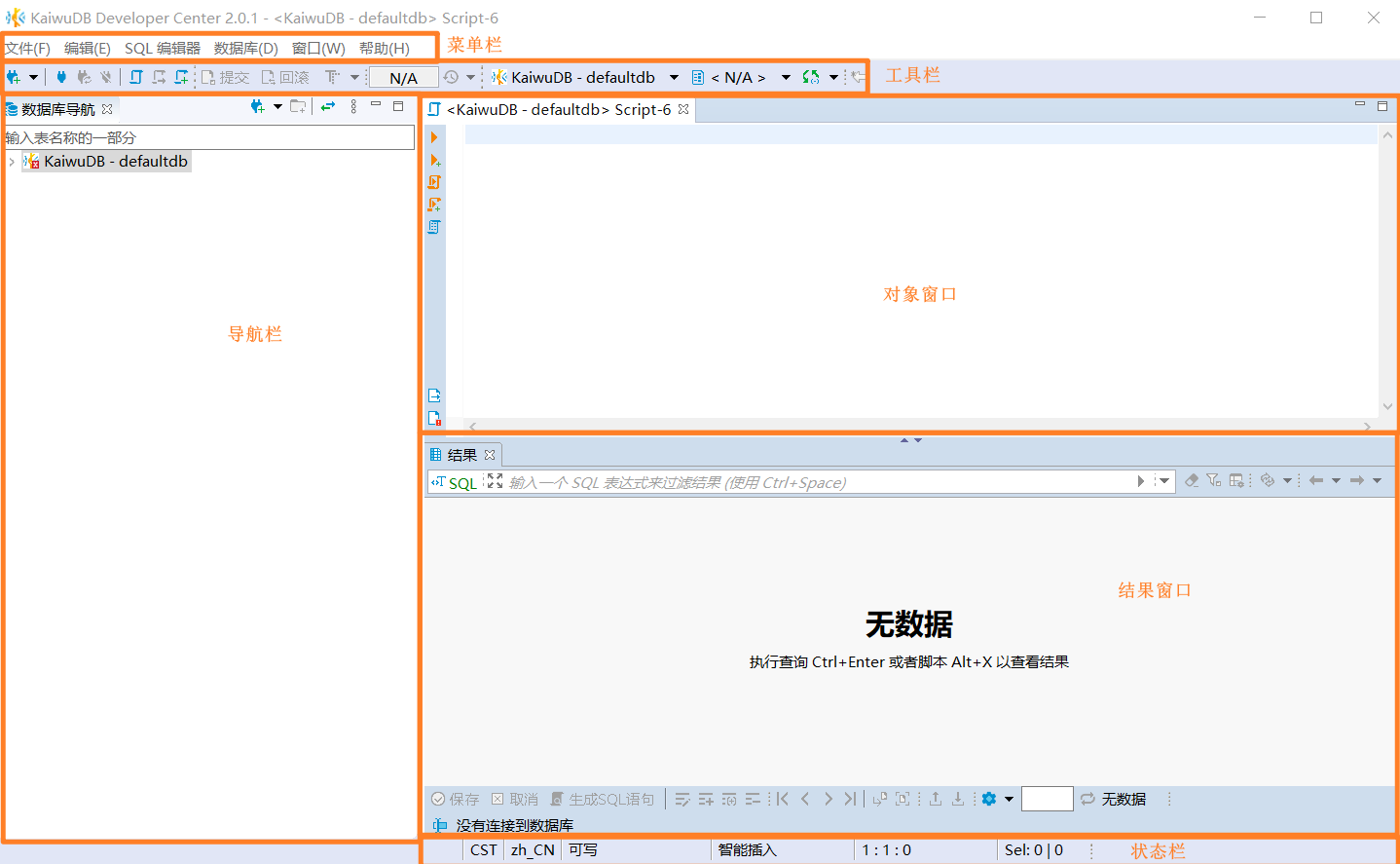Open the 窗口(W) menu

(x=318, y=48)
